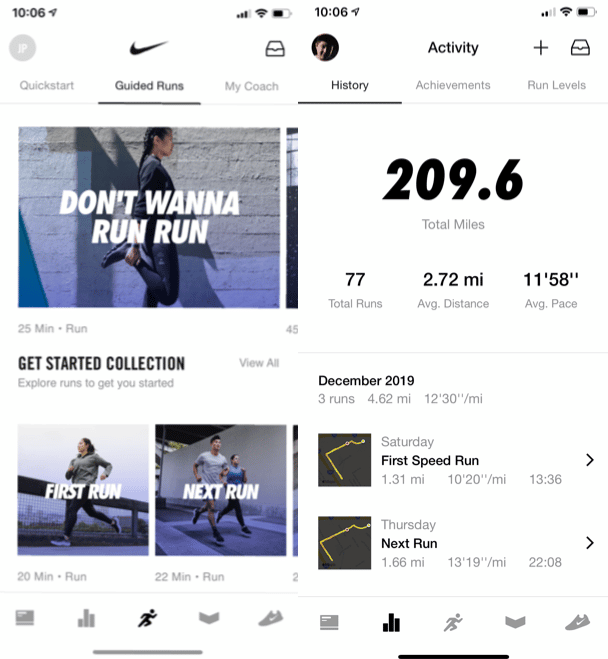Open Saturday's run map thumbnail

pos(345,460)
